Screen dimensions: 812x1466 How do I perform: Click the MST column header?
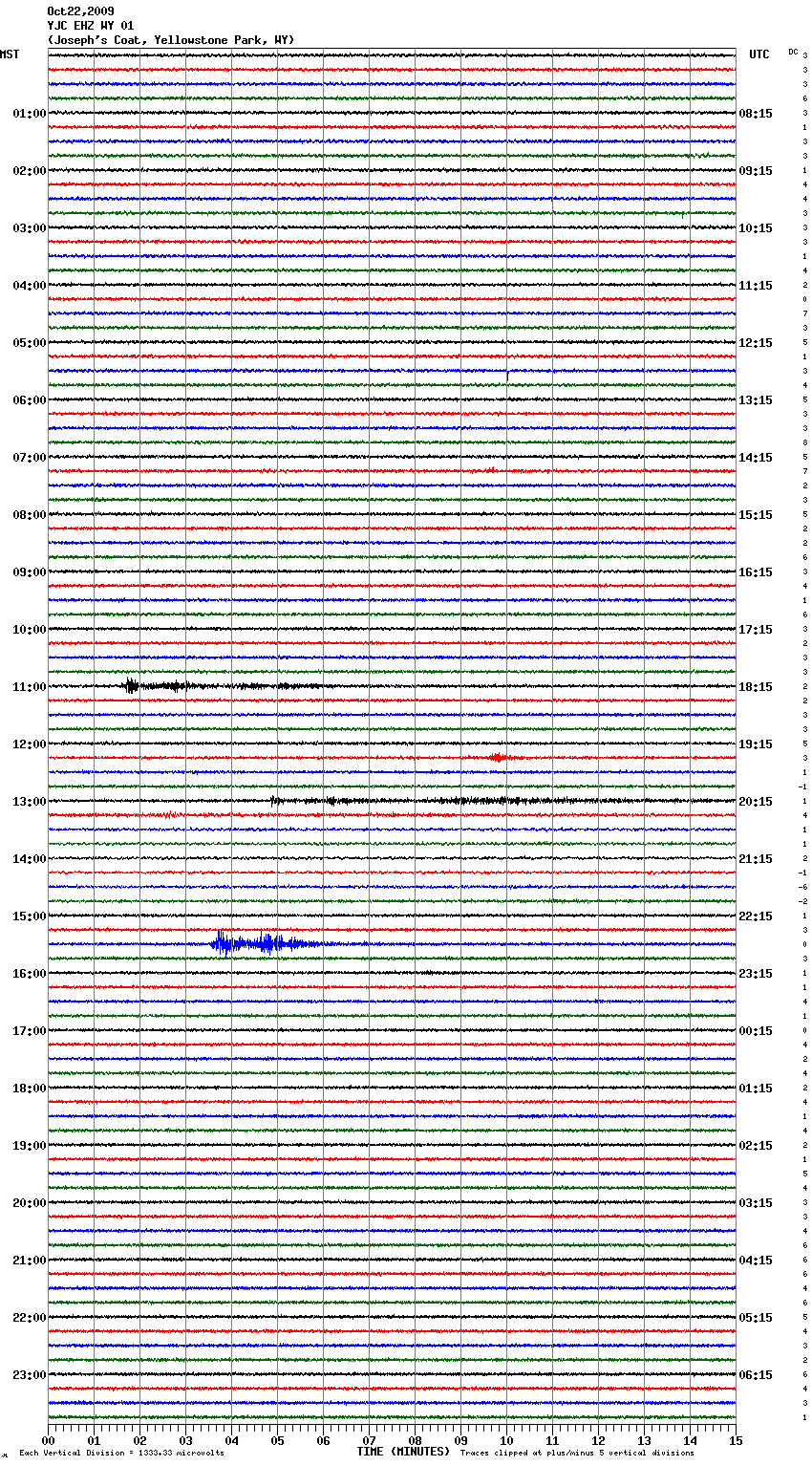tap(10, 54)
